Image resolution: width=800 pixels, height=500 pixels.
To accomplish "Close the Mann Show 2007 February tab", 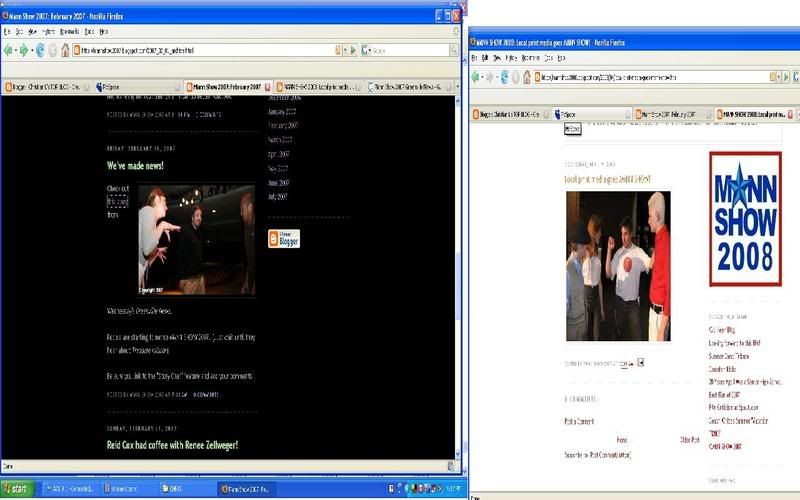I will (267, 87).
